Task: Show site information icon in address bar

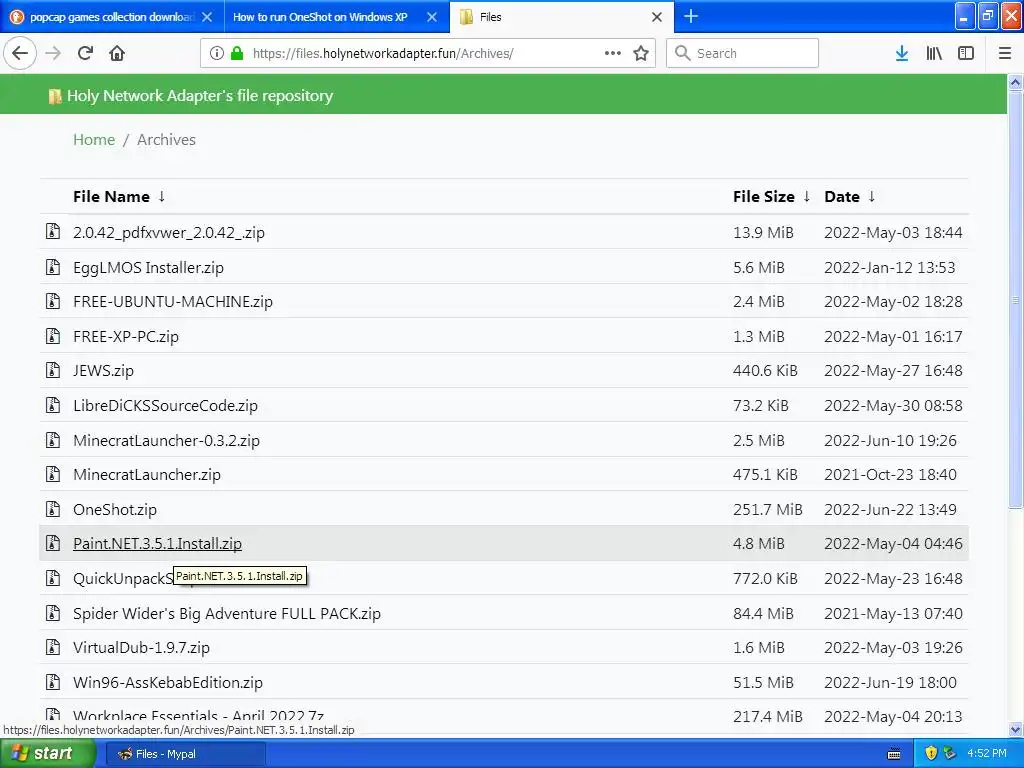Action: [216, 54]
